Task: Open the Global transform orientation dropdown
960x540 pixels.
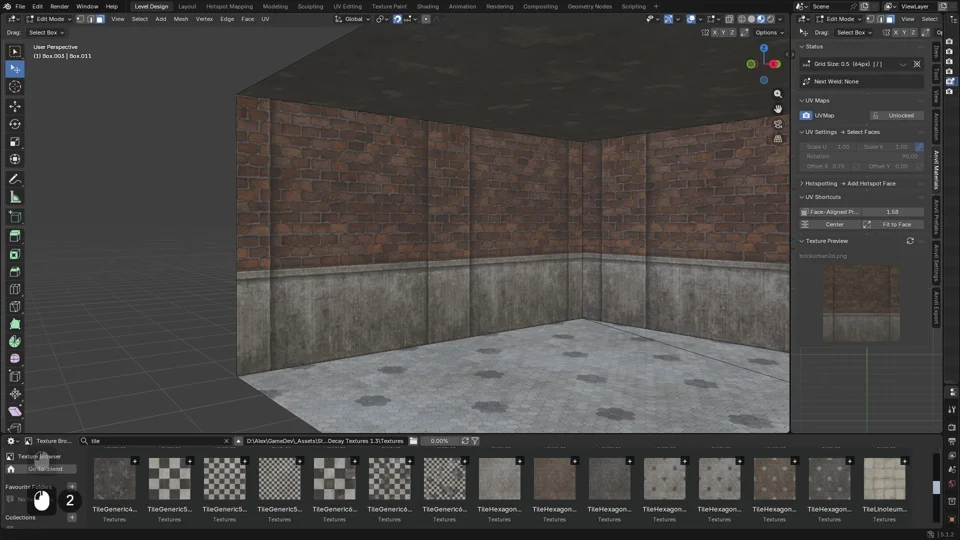Action: 353,19
